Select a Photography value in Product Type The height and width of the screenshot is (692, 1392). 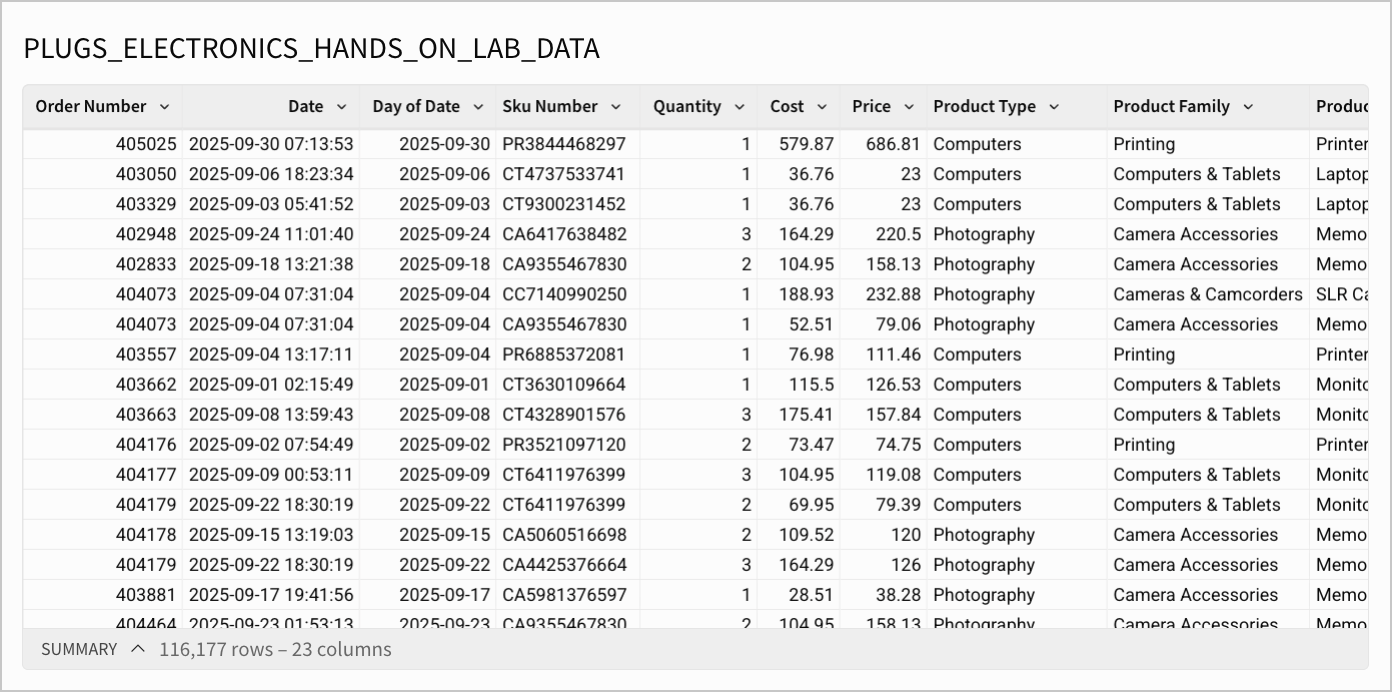[984, 234]
